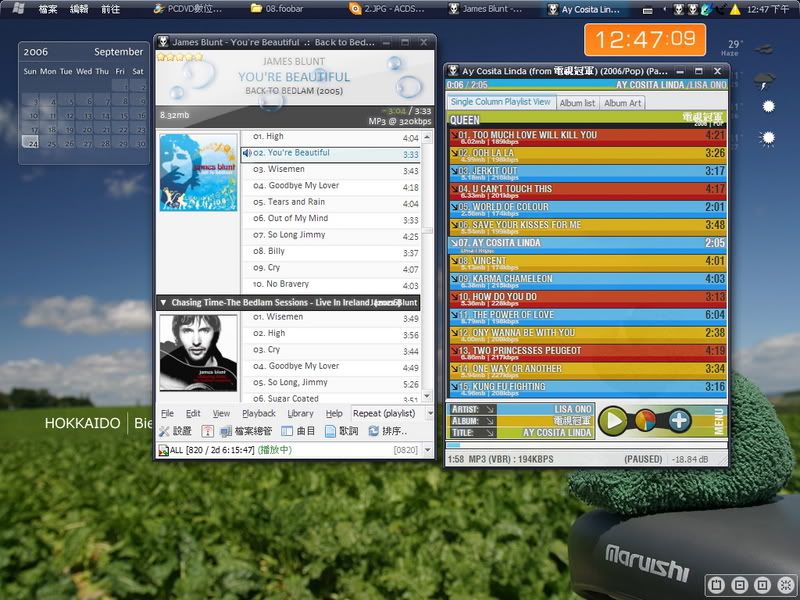Click the QUEEN album group header
The height and width of the screenshot is (600, 800).
pos(587,119)
